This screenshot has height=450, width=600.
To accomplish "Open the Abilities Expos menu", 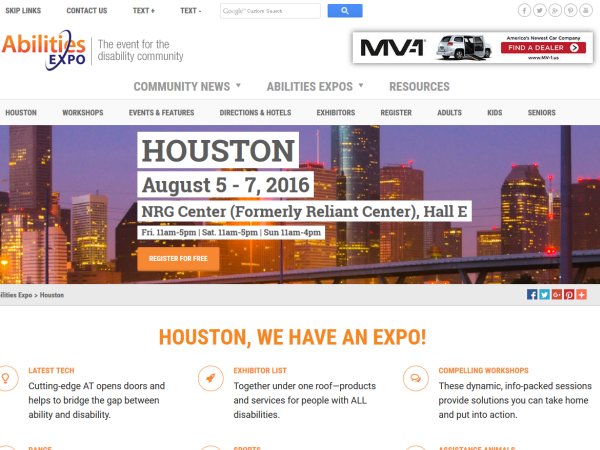I will (x=310, y=86).
